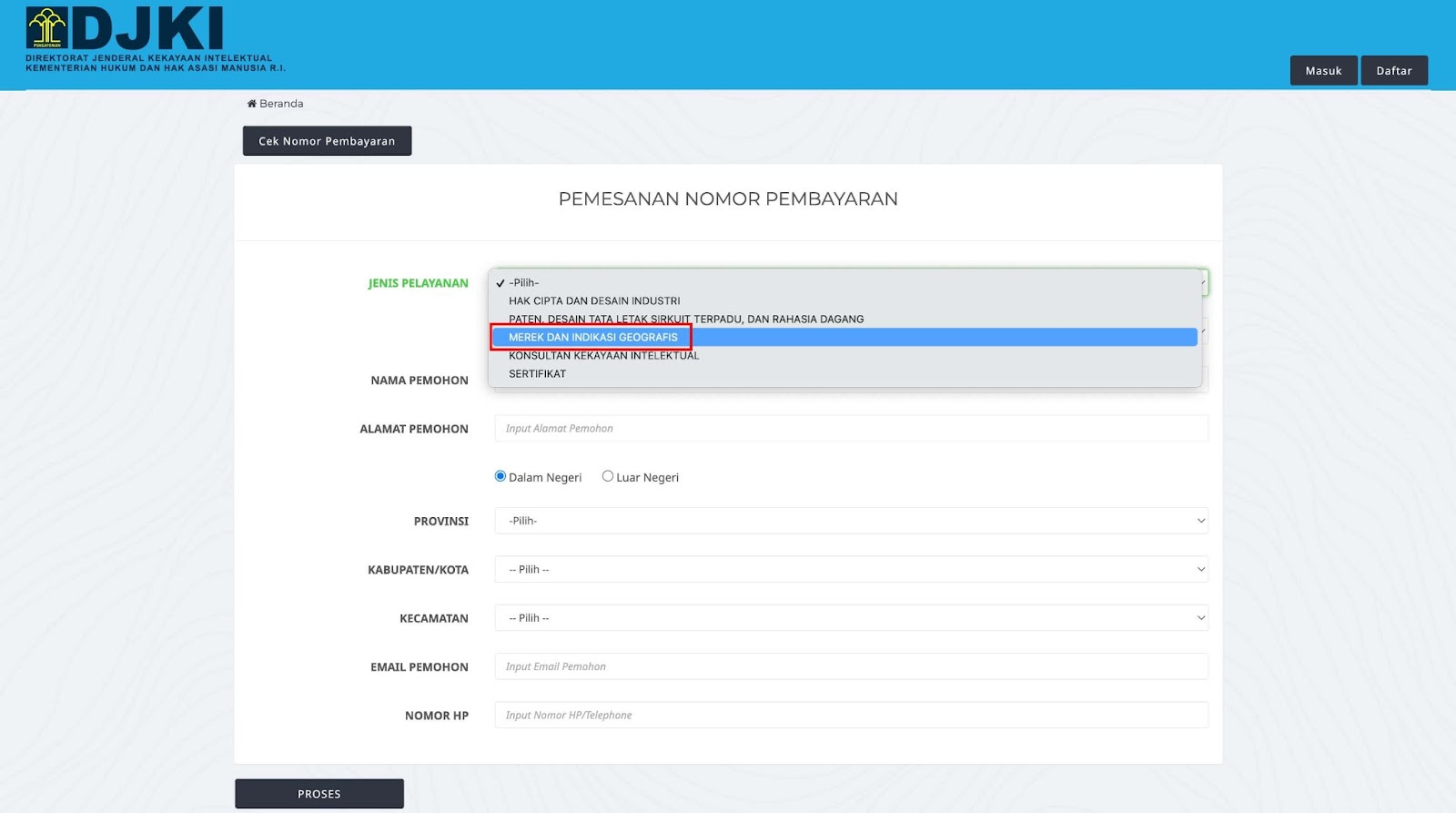Open Cek Nomor Pembayaran button

click(327, 141)
